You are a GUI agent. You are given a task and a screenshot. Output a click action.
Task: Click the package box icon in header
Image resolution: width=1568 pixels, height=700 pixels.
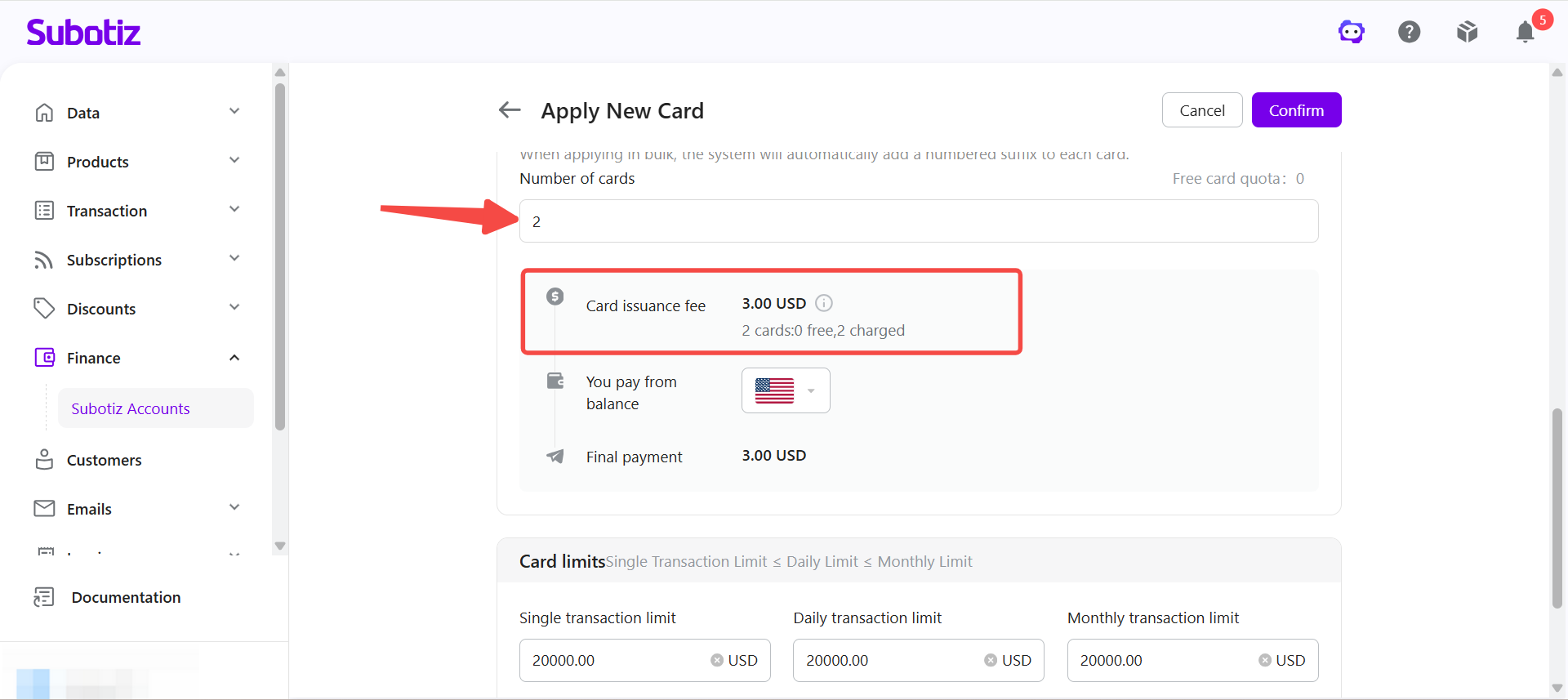click(x=1468, y=32)
